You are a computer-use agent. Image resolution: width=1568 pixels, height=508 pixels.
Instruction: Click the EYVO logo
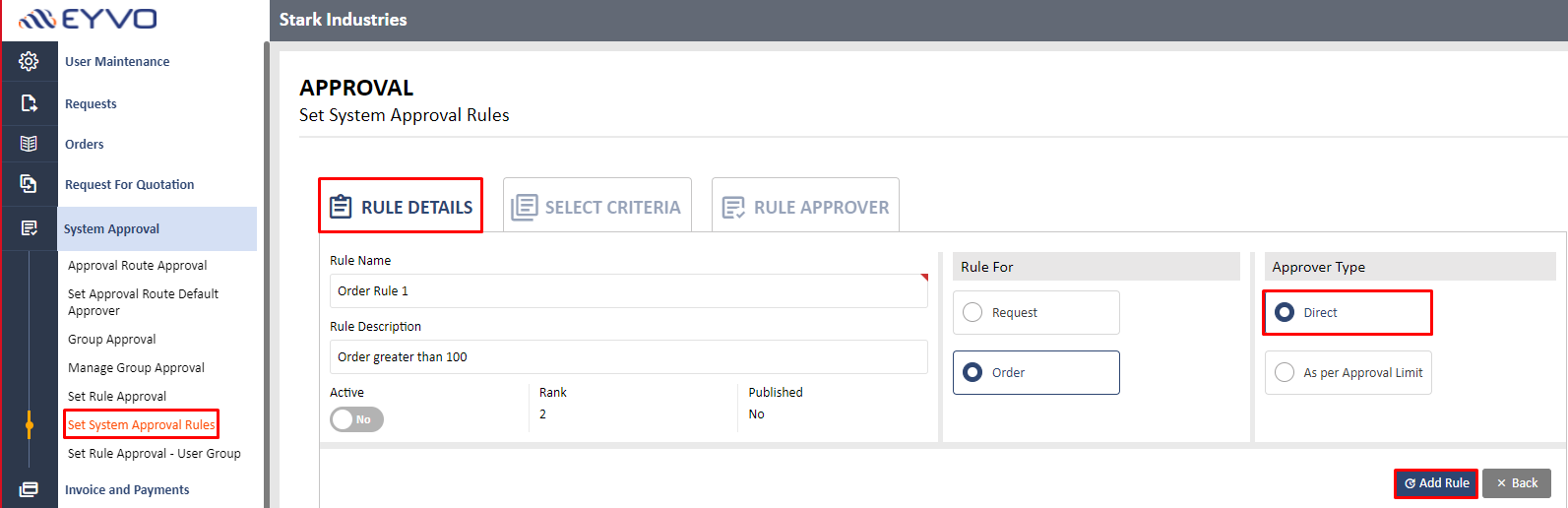[88, 19]
